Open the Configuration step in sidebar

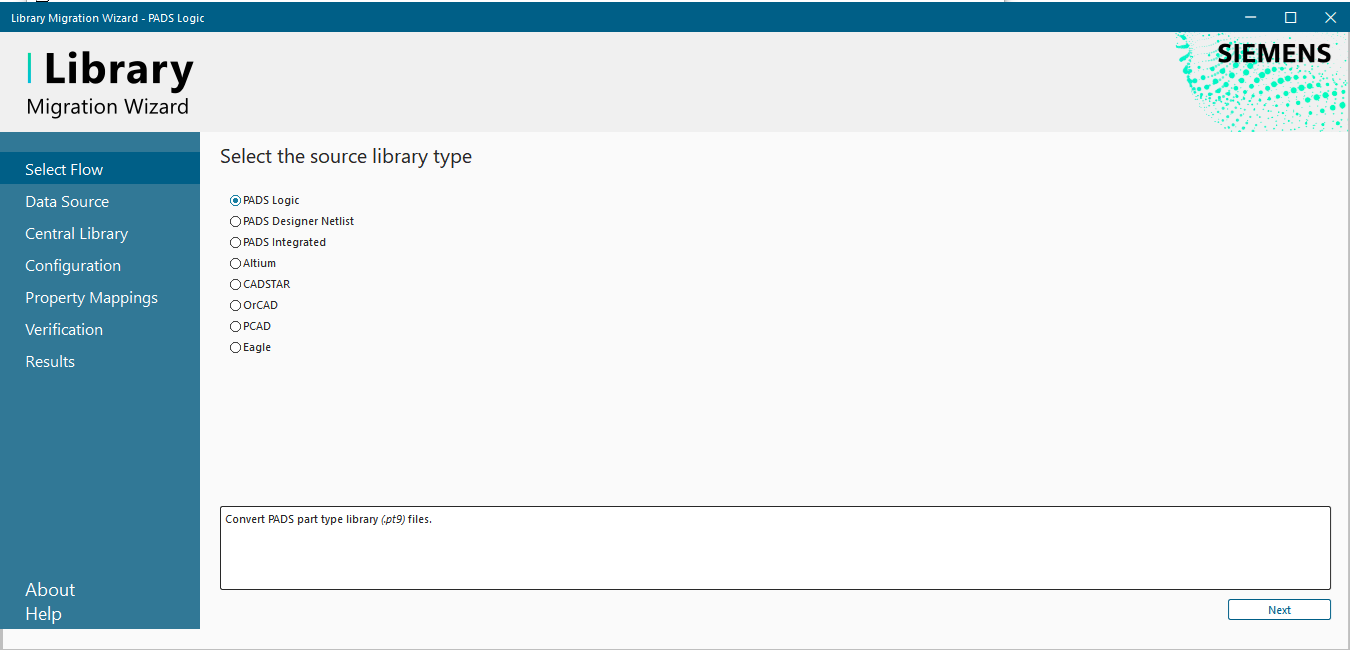73,266
